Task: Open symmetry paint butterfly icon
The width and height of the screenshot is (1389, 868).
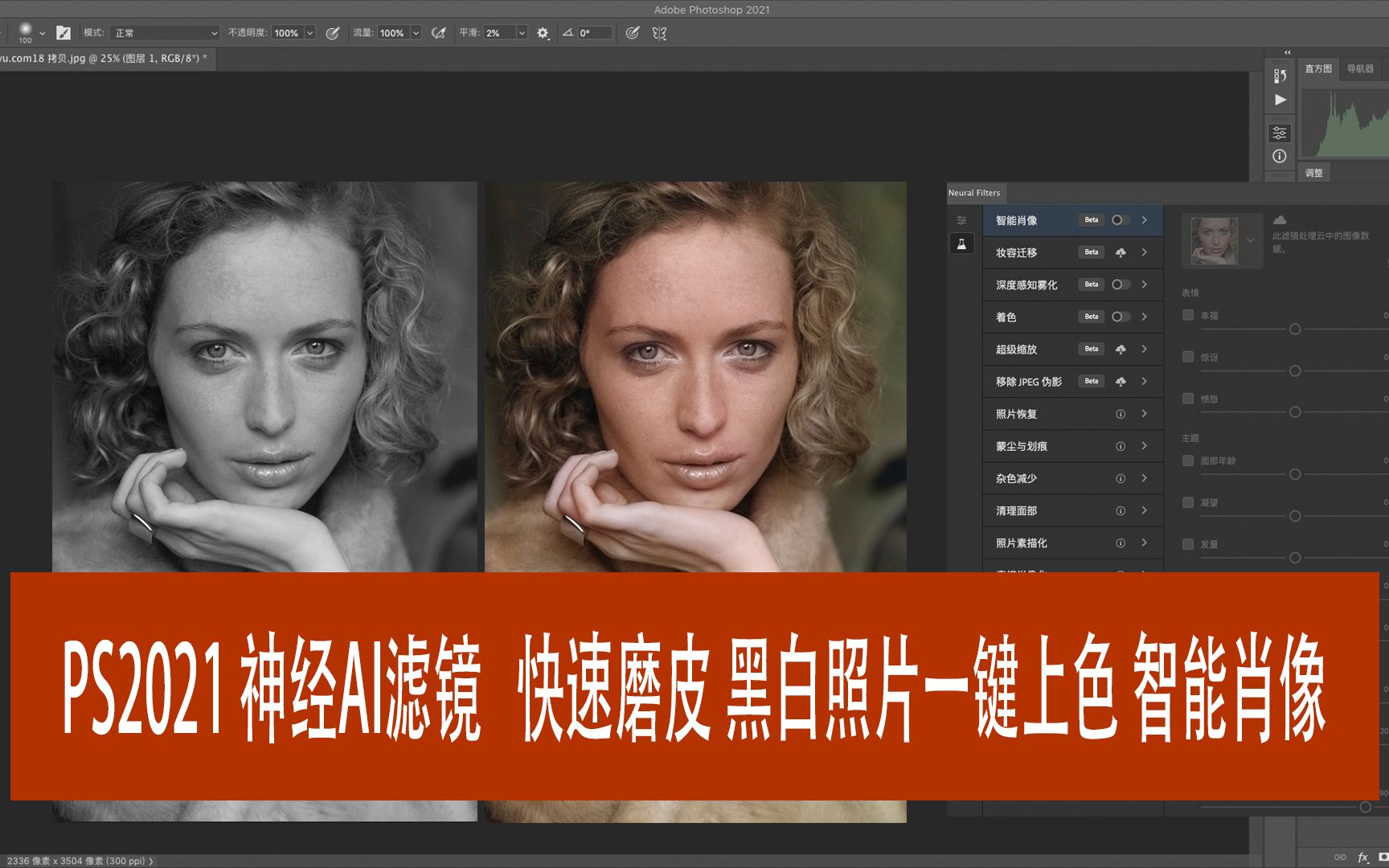Action: pos(659,33)
